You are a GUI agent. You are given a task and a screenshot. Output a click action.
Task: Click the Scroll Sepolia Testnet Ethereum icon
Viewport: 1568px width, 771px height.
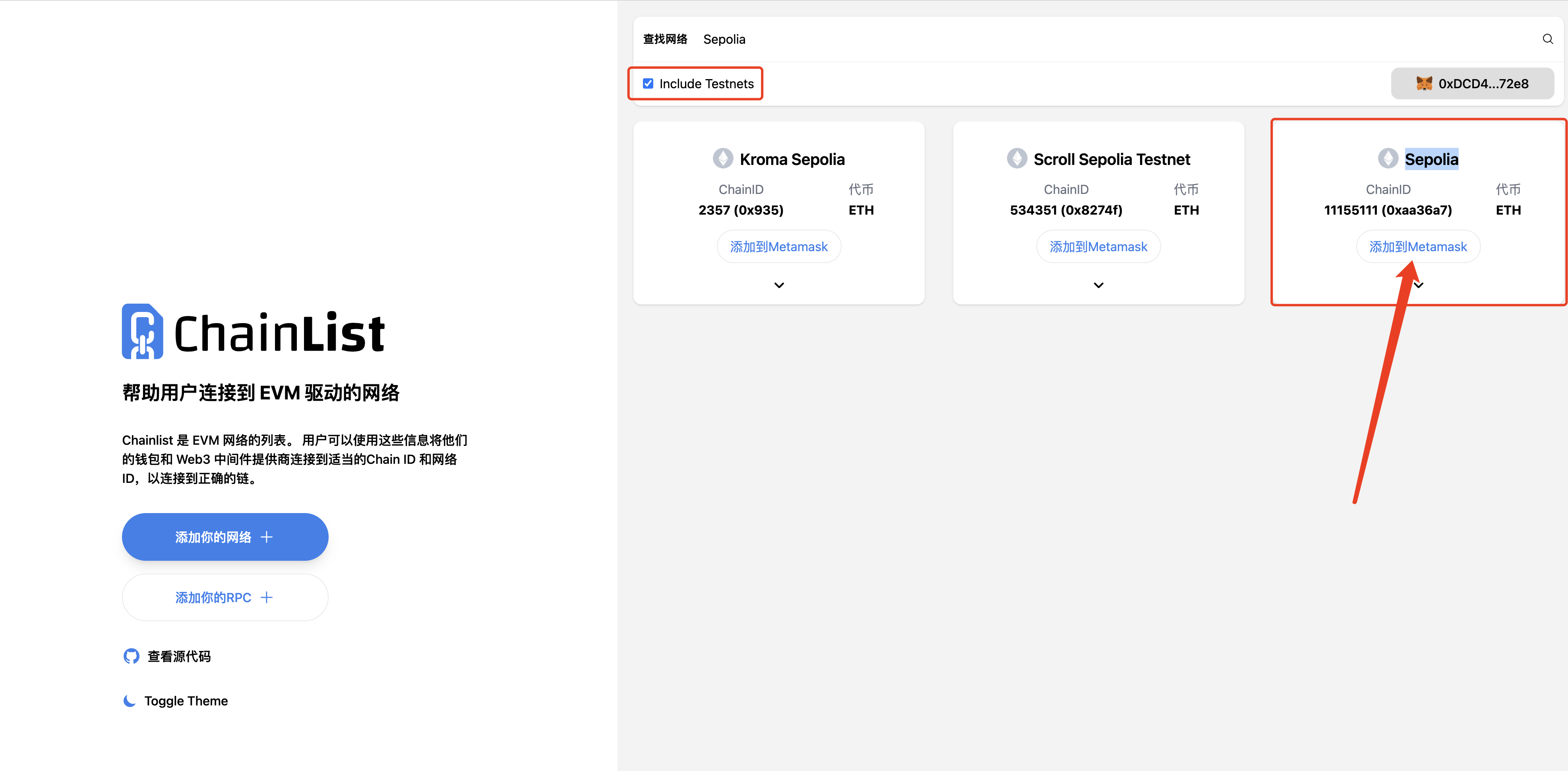[x=1016, y=158]
